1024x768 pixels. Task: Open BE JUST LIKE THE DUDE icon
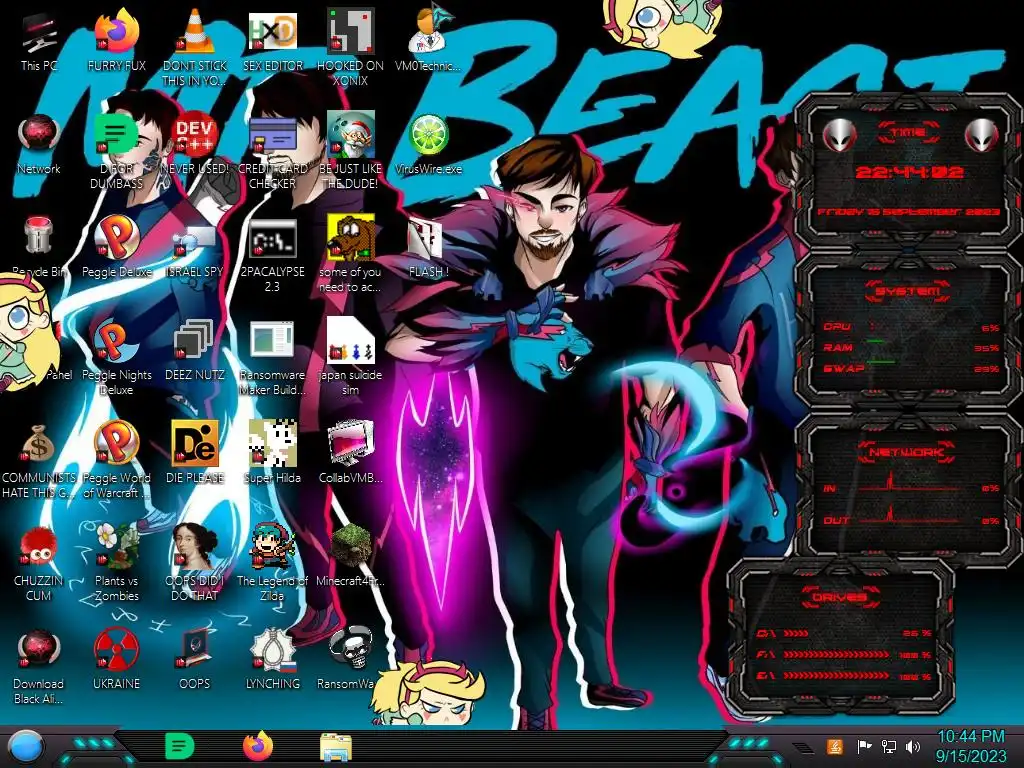click(x=350, y=136)
